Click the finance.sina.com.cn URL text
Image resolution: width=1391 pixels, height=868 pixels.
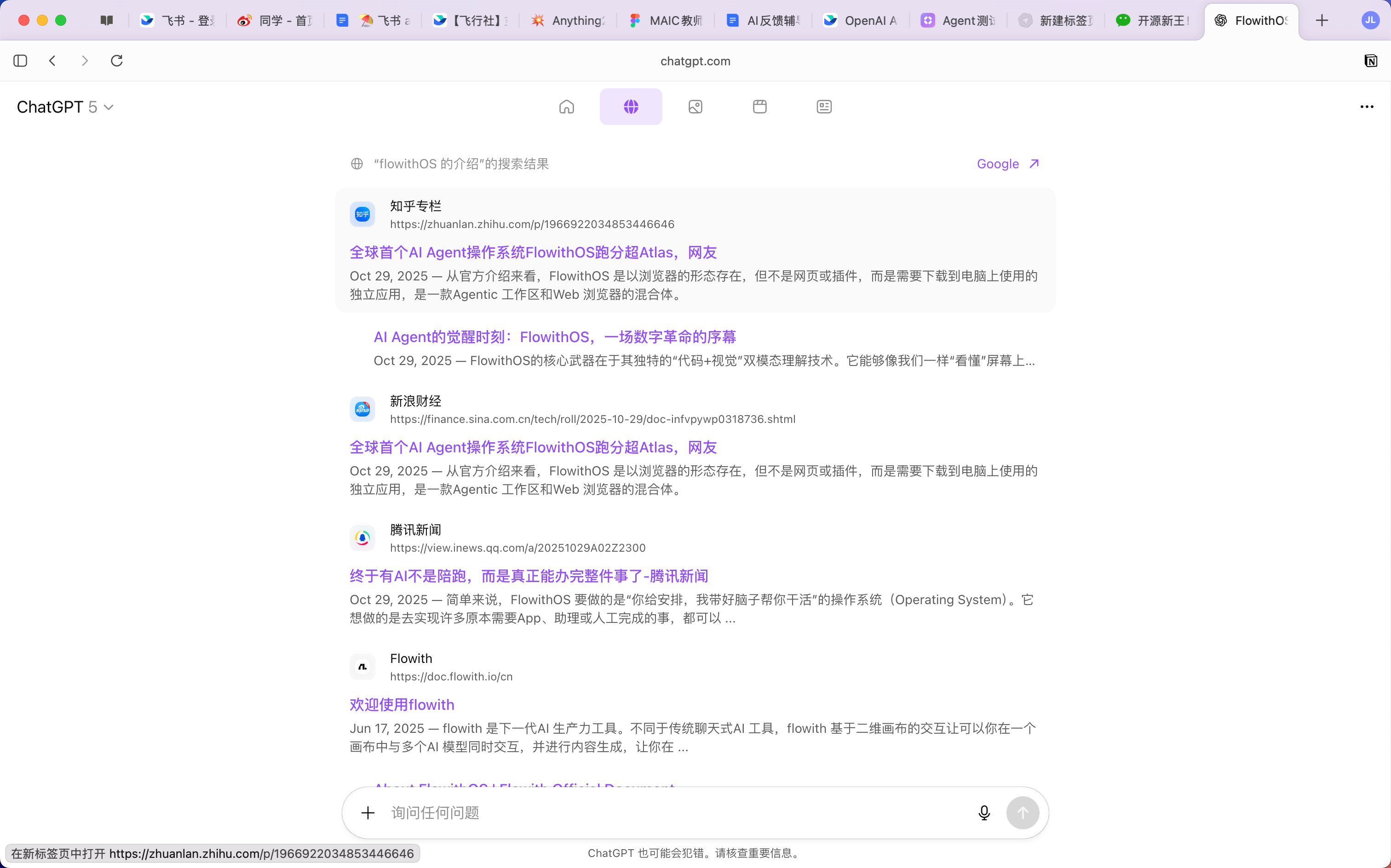(x=592, y=419)
